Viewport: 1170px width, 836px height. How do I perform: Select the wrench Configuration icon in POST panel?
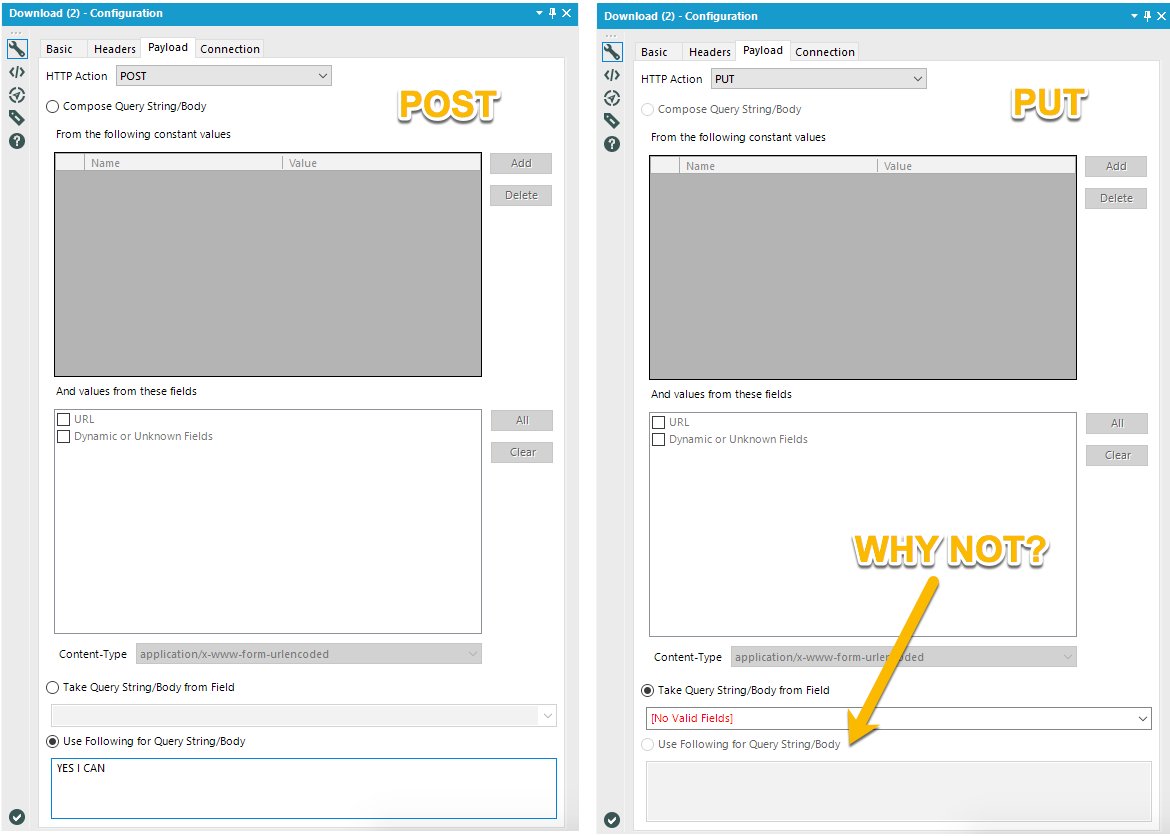[x=16, y=47]
